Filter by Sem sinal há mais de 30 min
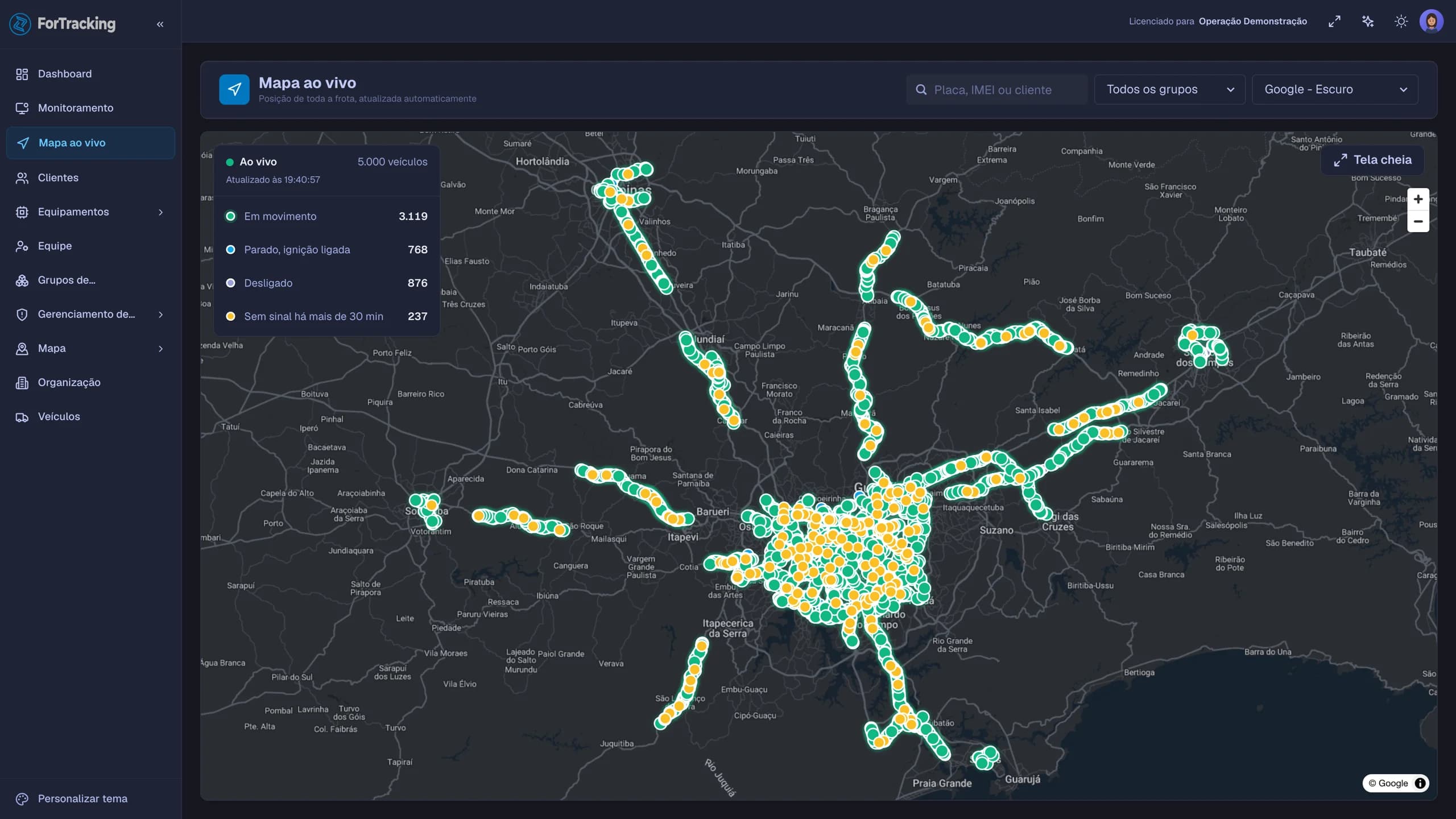This screenshot has width=1456, height=819. [x=326, y=316]
